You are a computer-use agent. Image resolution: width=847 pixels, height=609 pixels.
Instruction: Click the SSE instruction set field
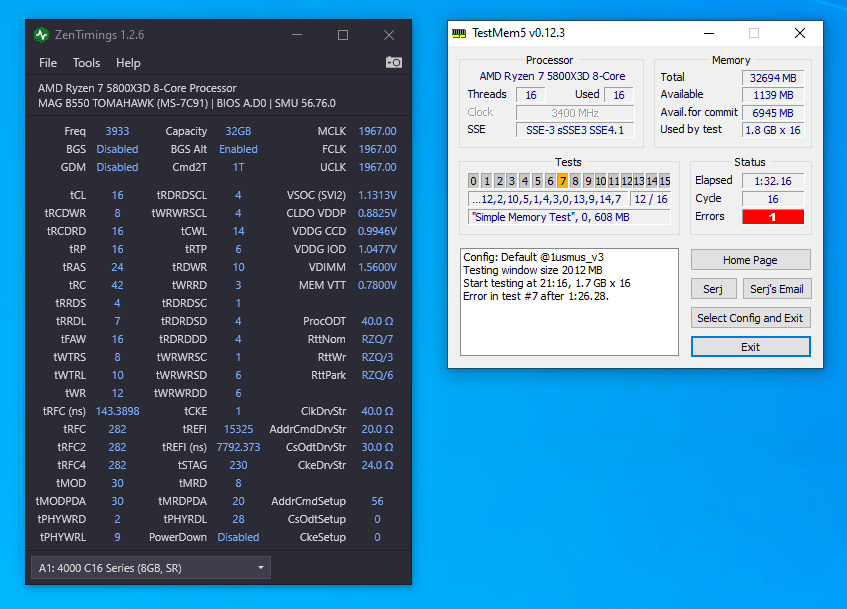pos(575,130)
